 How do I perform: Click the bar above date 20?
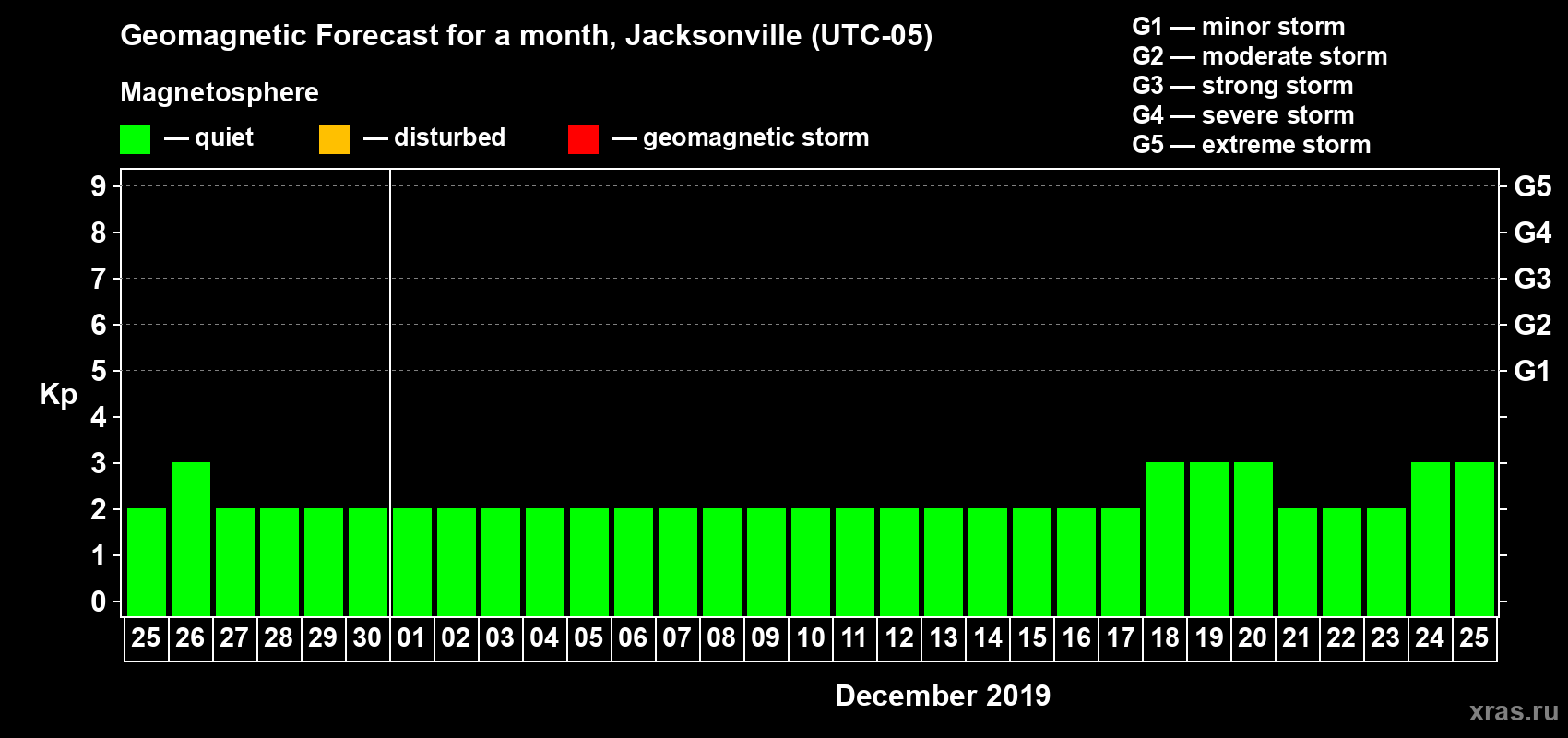click(1253, 539)
